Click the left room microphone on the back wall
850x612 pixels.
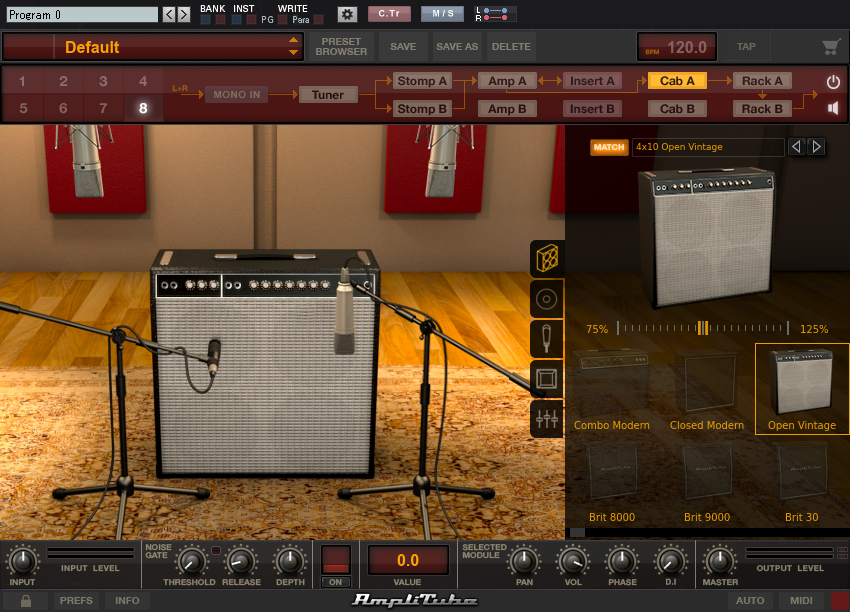coord(87,161)
